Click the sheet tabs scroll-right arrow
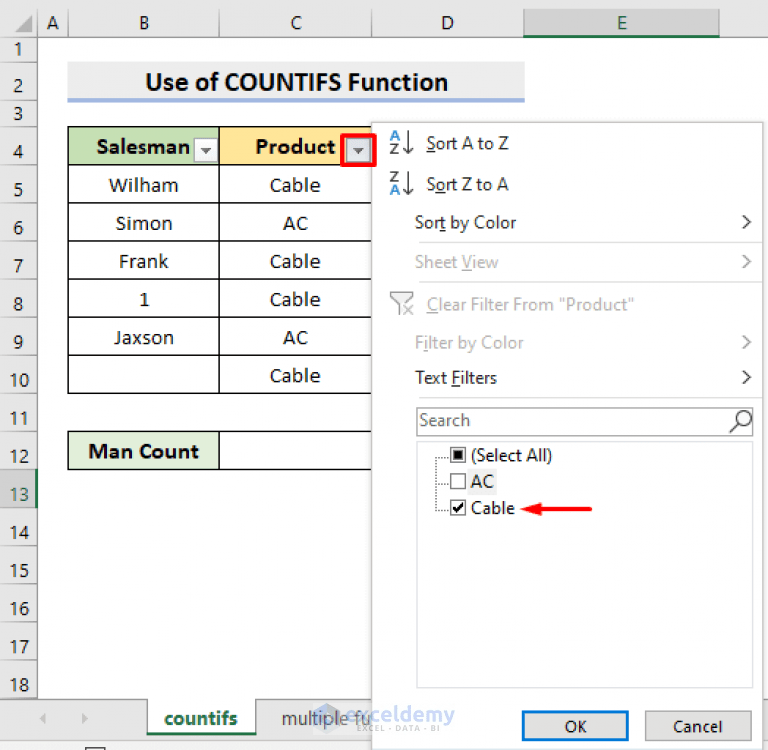 (85, 718)
